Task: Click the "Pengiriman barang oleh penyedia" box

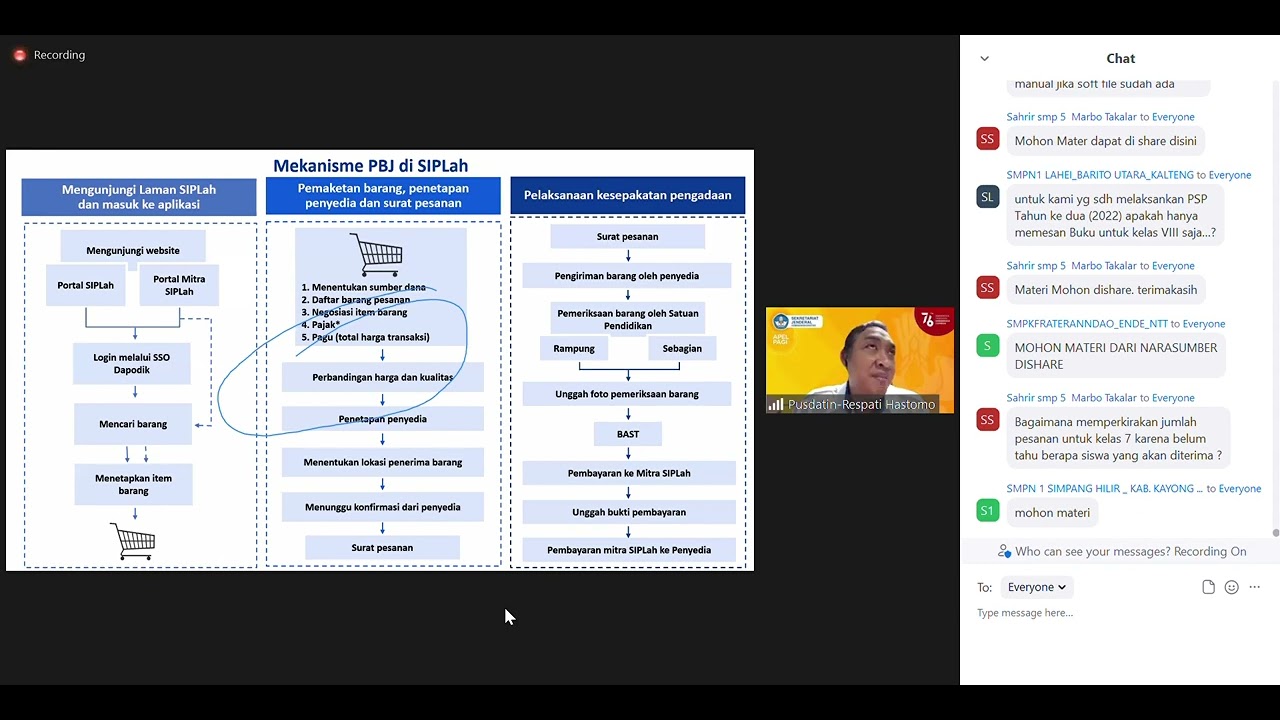Action: pos(627,276)
